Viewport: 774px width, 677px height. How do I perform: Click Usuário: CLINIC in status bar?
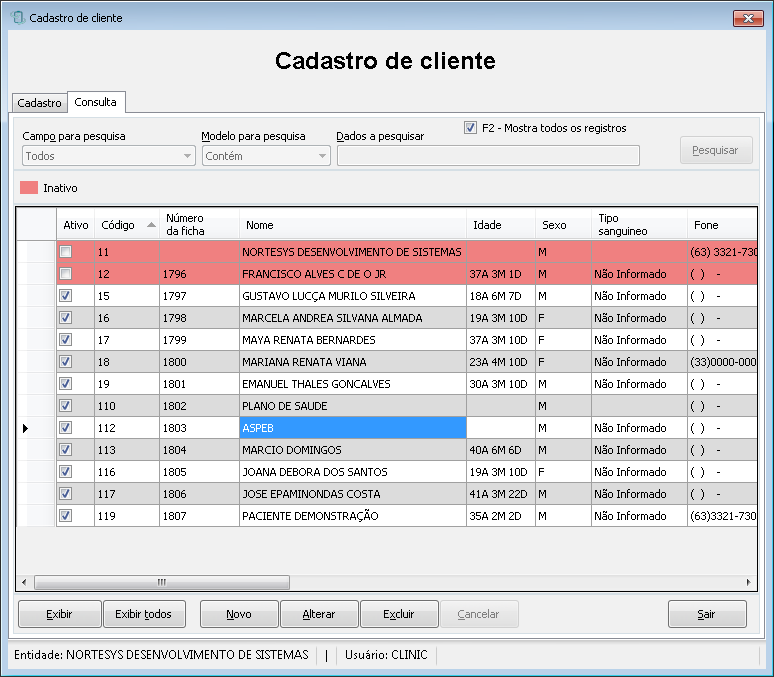(386, 655)
